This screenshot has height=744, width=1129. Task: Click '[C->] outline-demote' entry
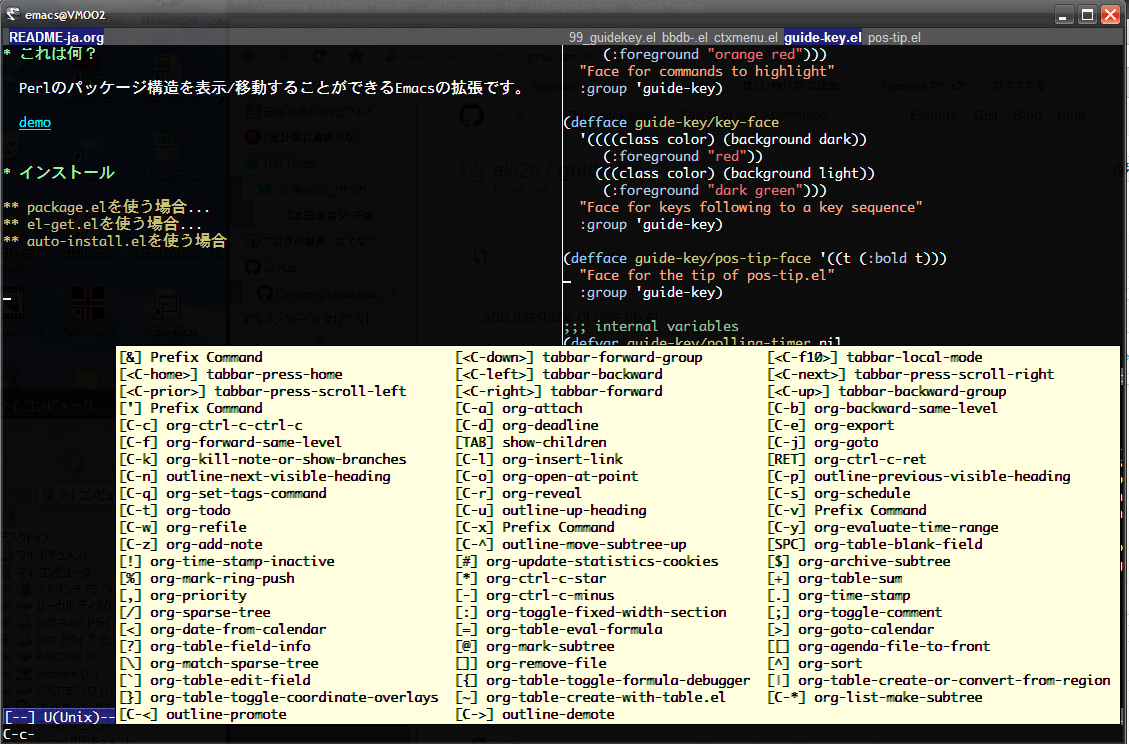(x=535, y=714)
